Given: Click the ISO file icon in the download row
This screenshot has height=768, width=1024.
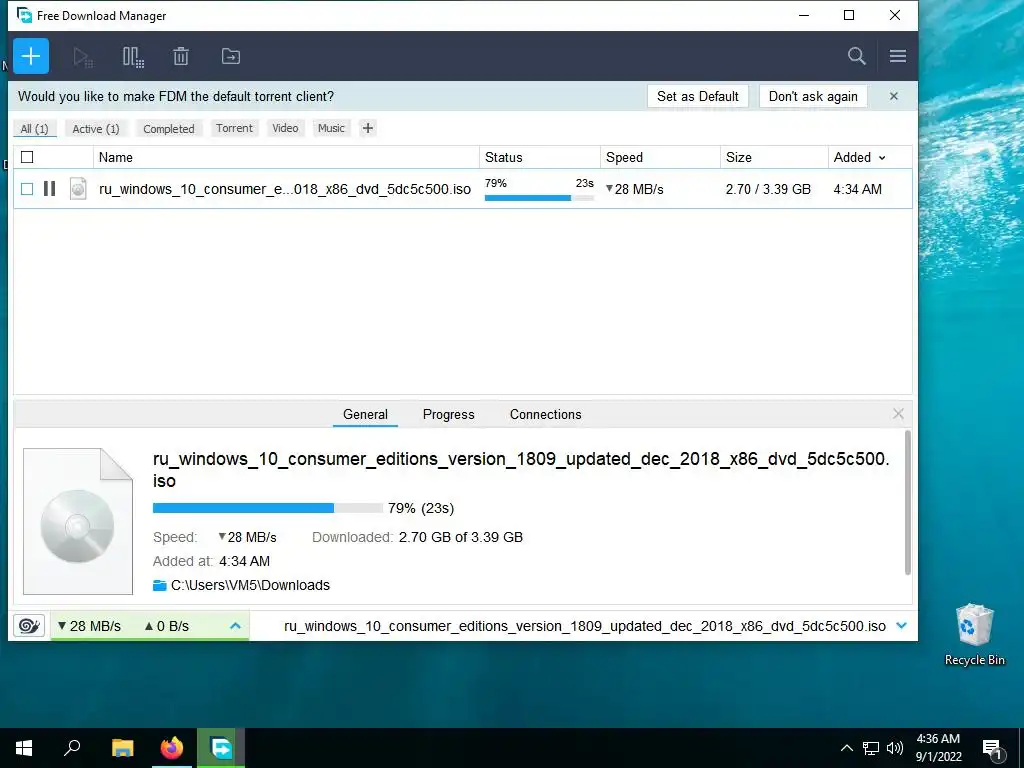Looking at the screenshot, I should tap(78, 189).
